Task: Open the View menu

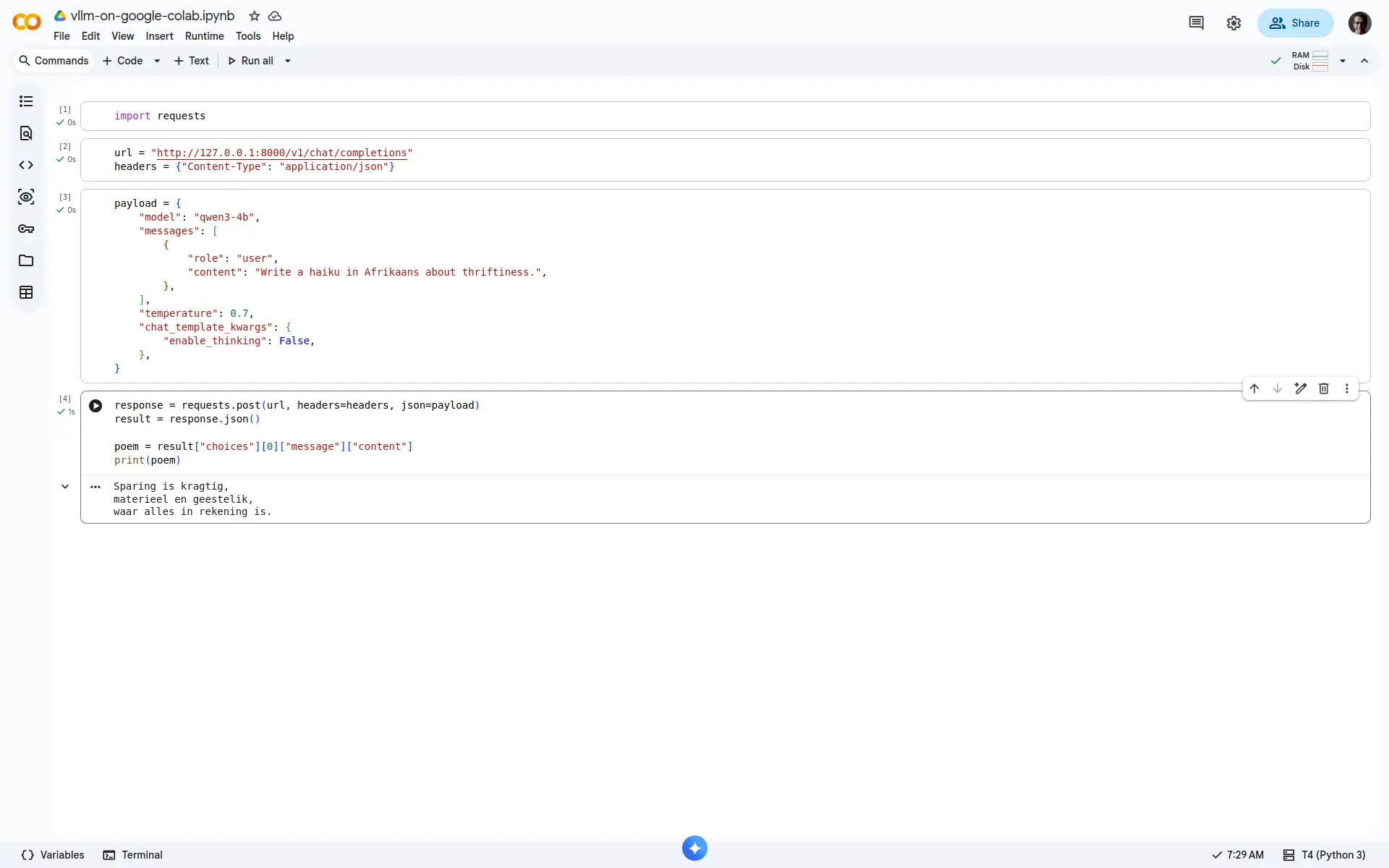Action: pyautogui.click(x=122, y=36)
